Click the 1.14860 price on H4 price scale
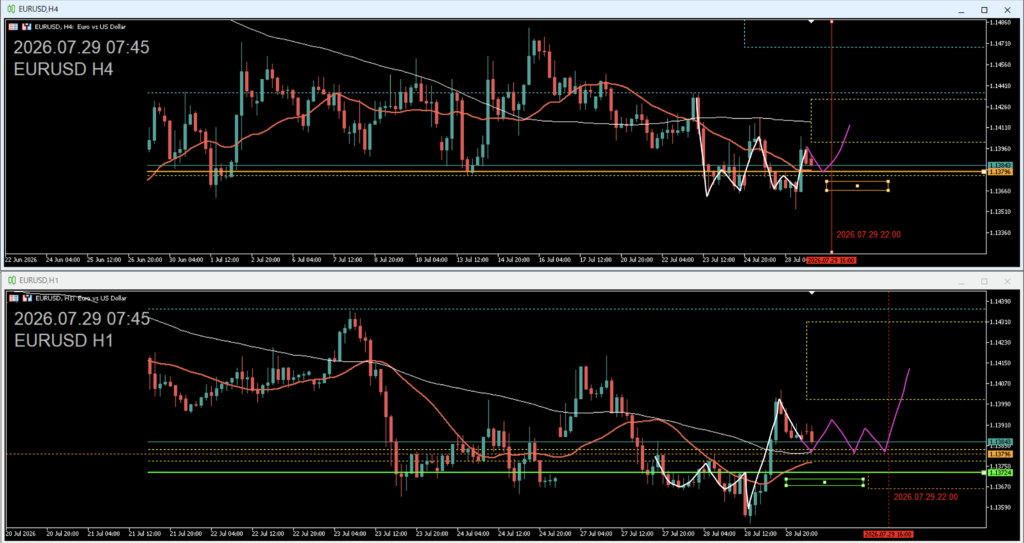Image resolution: width=1024 pixels, height=543 pixels. 999,22
